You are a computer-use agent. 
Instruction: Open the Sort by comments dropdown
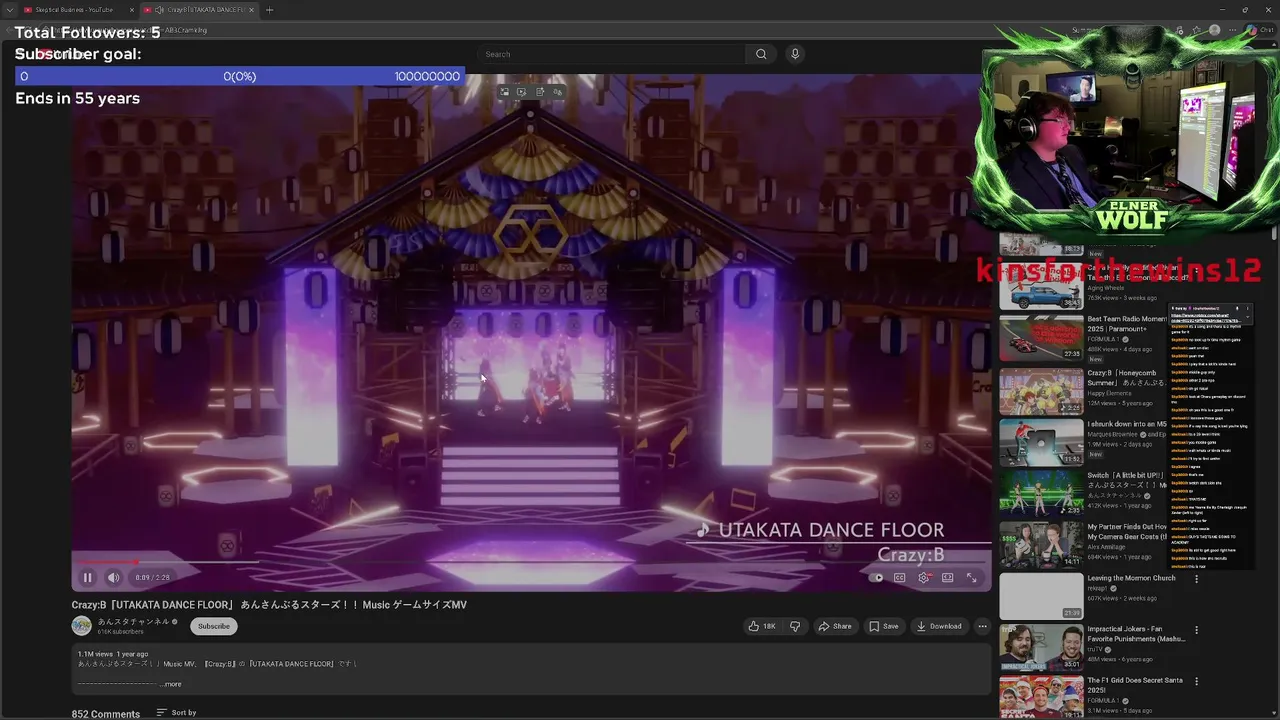[176, 713]
